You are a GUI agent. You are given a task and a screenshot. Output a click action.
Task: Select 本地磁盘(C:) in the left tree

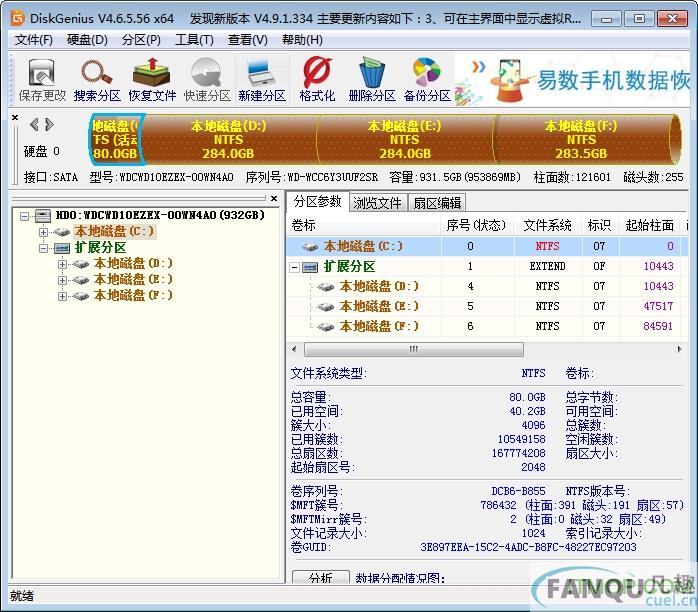(x=114, y=231)
